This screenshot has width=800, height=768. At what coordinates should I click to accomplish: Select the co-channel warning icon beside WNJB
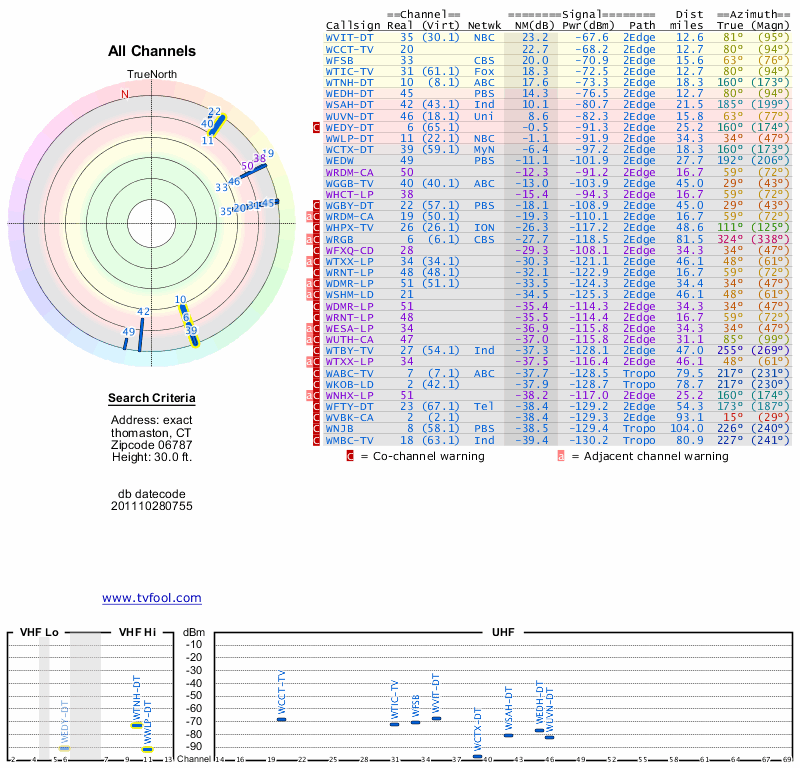pyautogui.click(x=317, y=428)
